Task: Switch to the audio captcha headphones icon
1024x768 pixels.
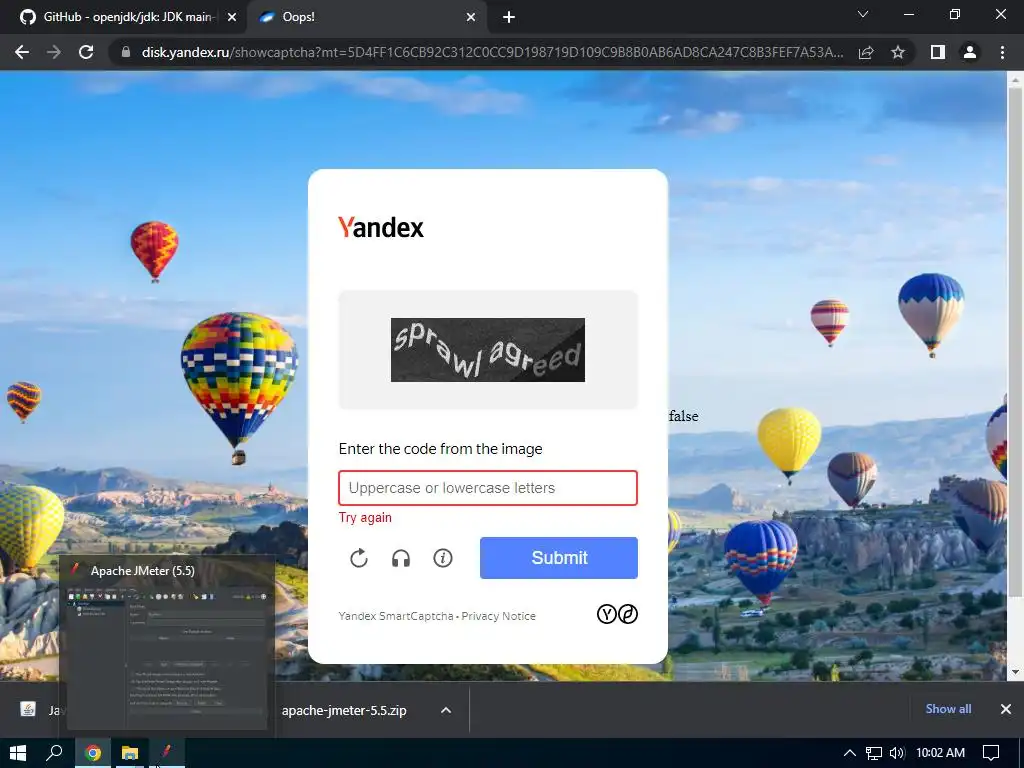Action: tap(401, 558)
